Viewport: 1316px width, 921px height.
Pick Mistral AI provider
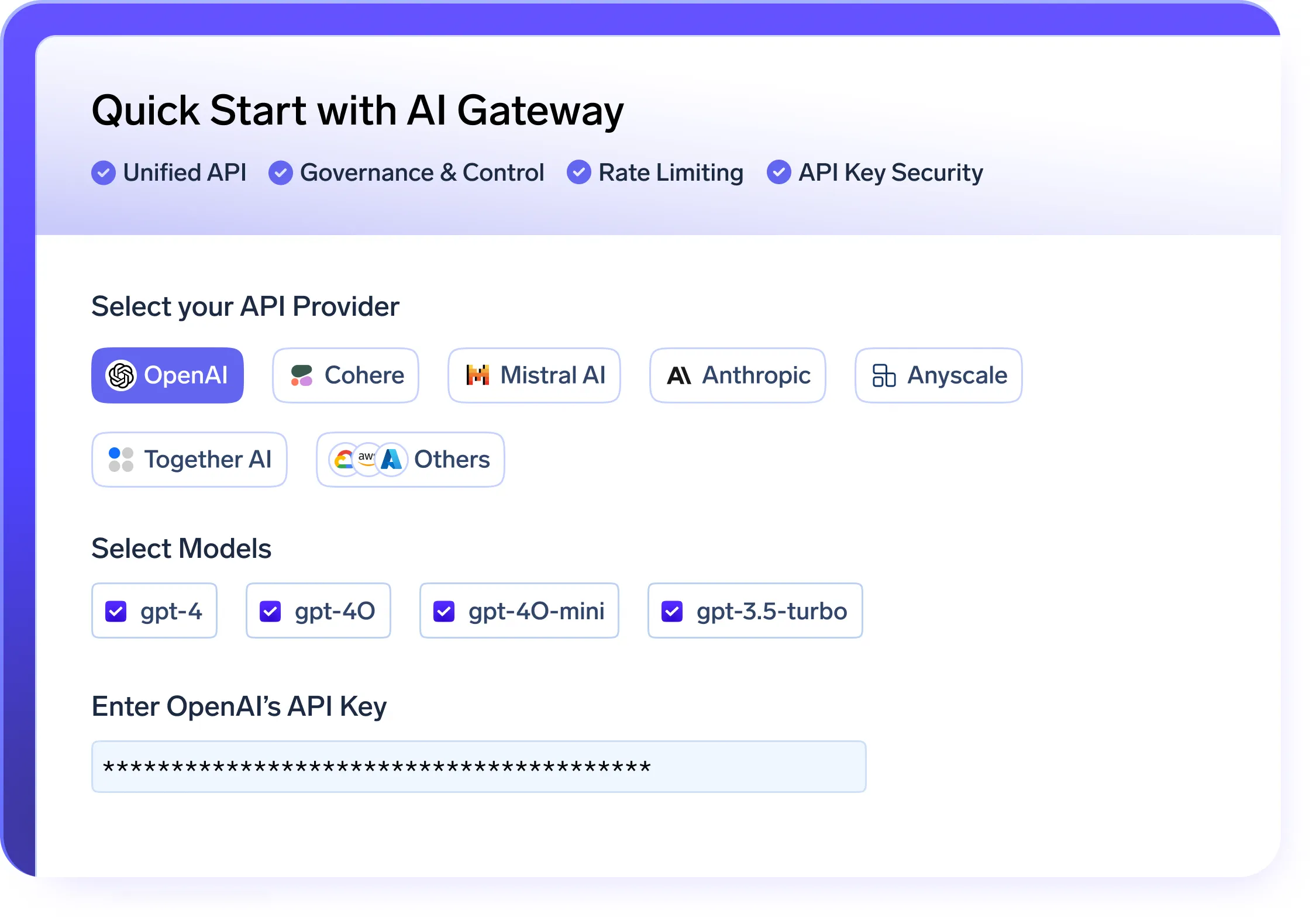pos(534,375)
